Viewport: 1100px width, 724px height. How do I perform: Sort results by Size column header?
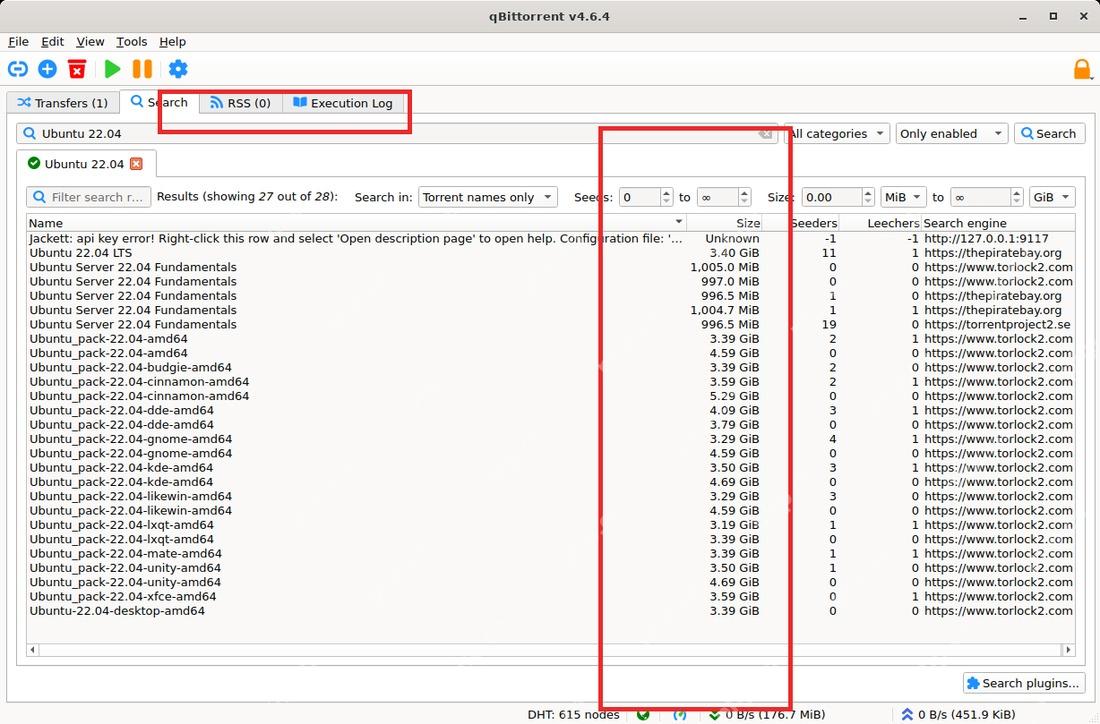pos(724,223)
